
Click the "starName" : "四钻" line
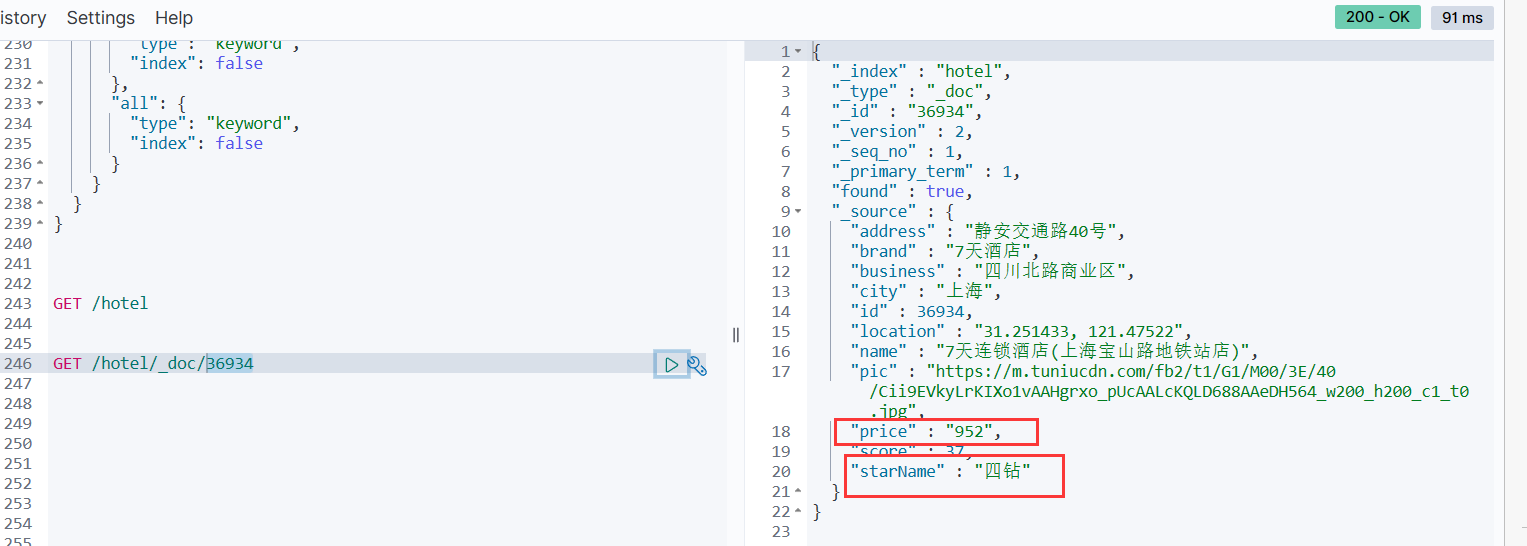[940, 471]
